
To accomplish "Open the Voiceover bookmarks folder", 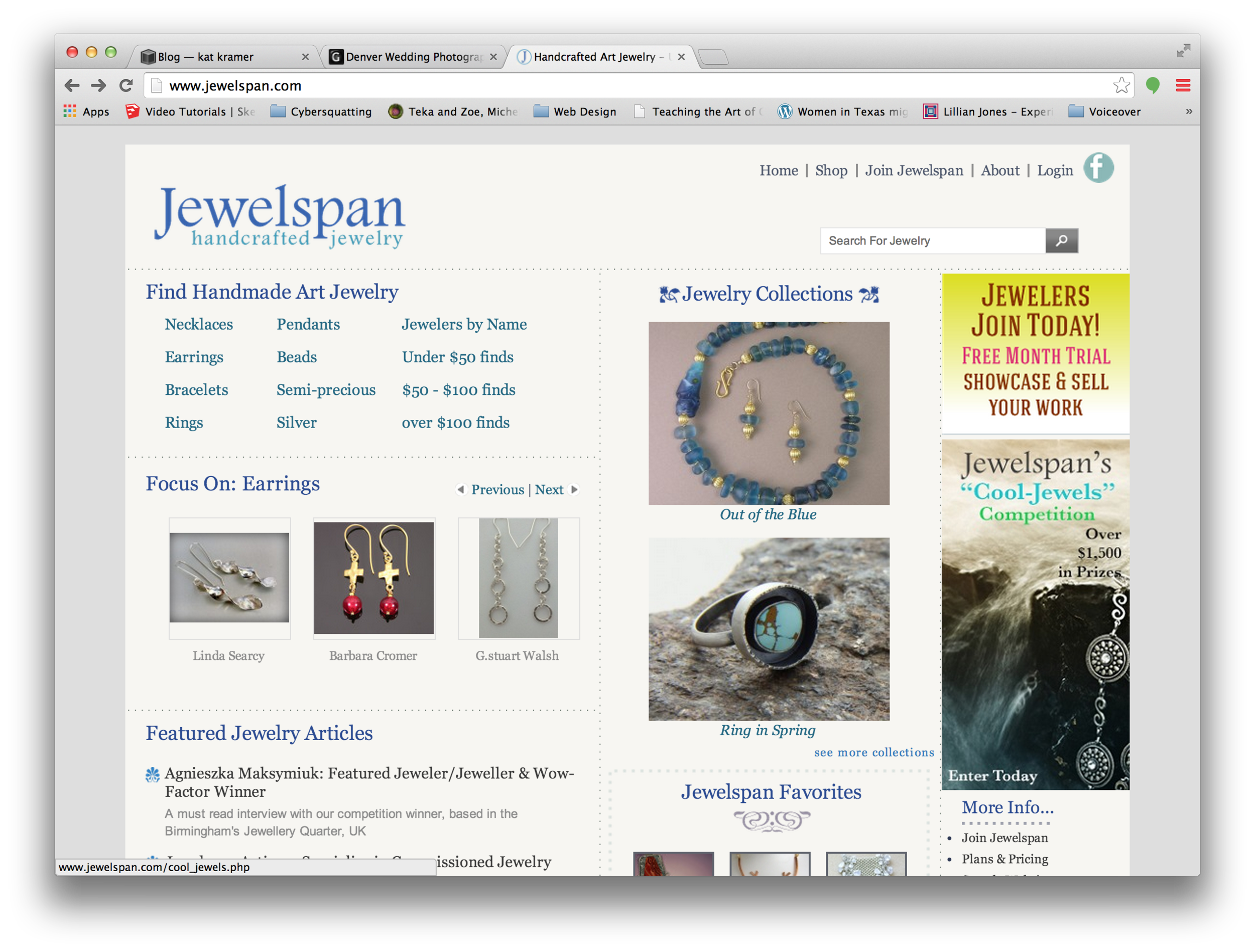I will 1104,112.
